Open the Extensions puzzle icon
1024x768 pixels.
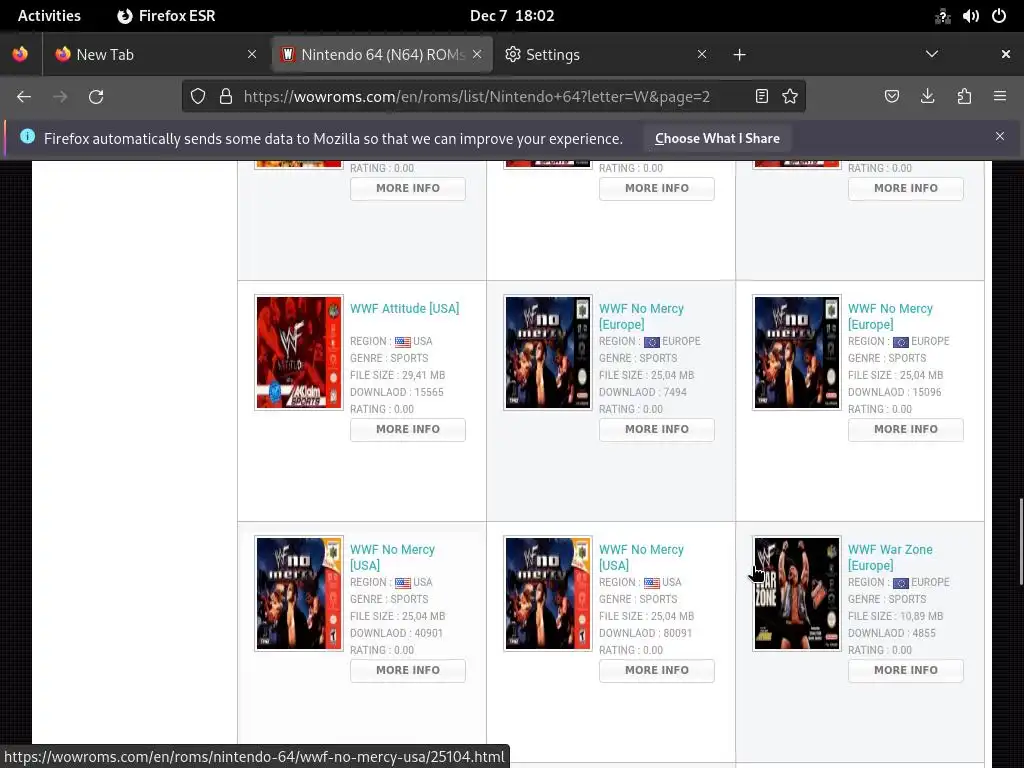[x=964, y=97]
